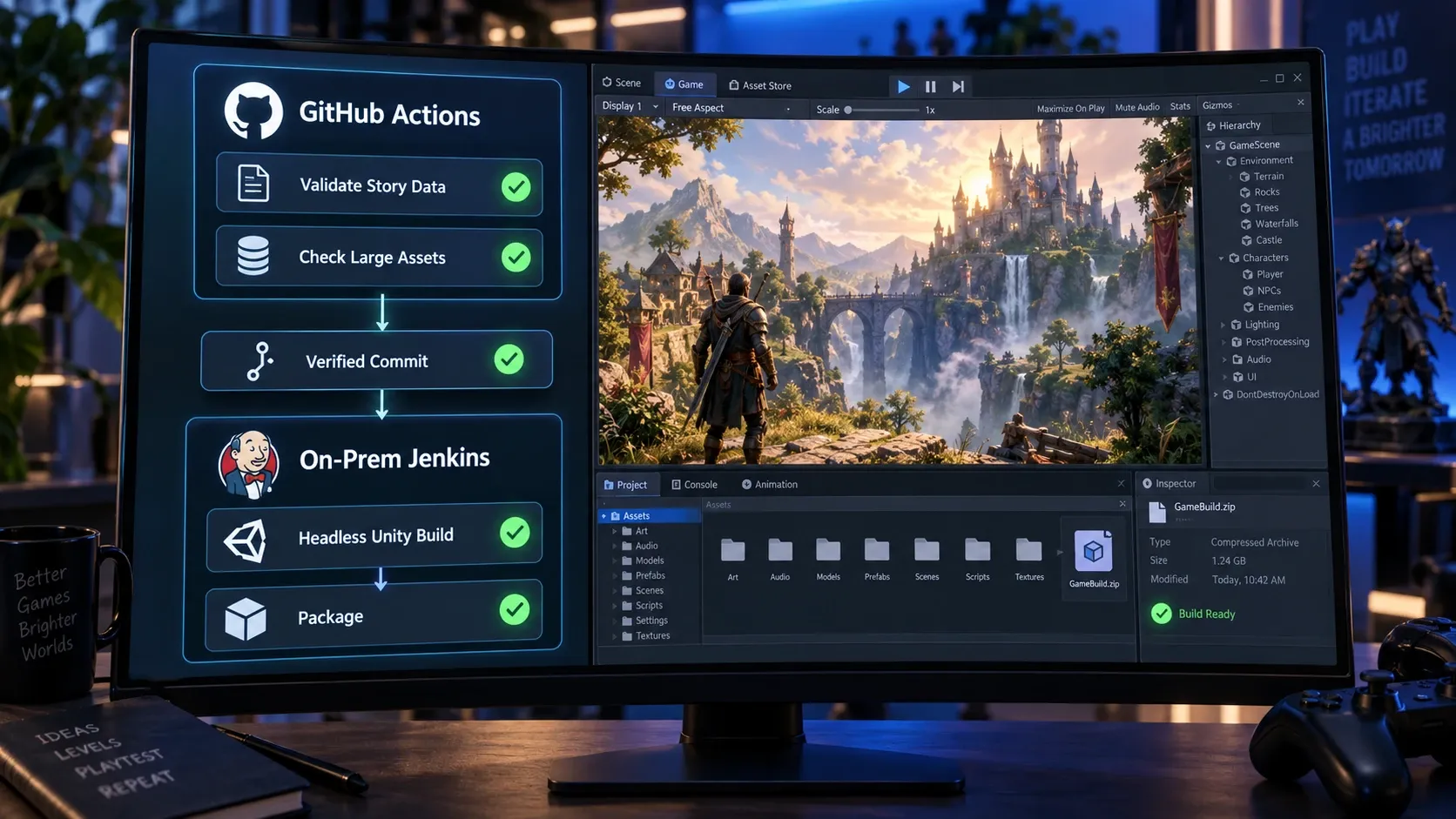Click the database icon beside Check Large Assets

[x=253, y=256]
